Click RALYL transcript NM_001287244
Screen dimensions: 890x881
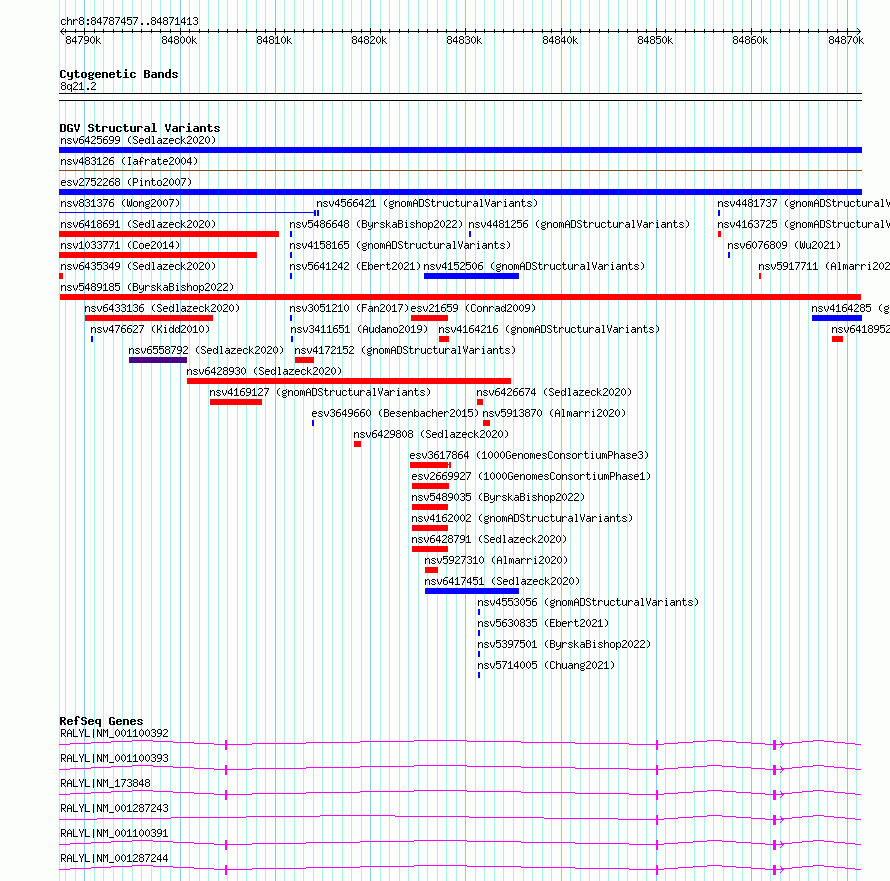114,858
